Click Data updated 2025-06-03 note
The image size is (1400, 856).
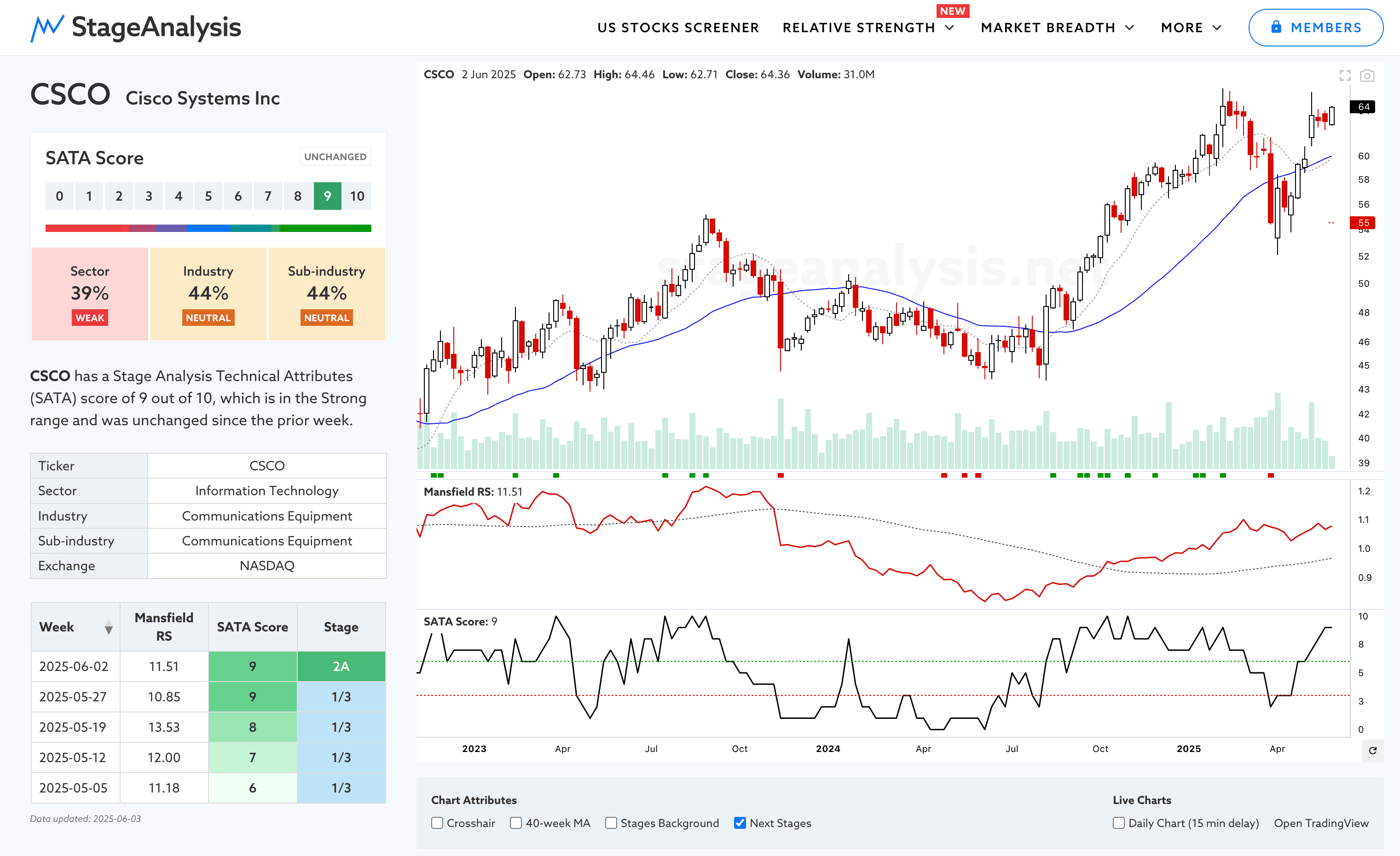pos(85,819)
